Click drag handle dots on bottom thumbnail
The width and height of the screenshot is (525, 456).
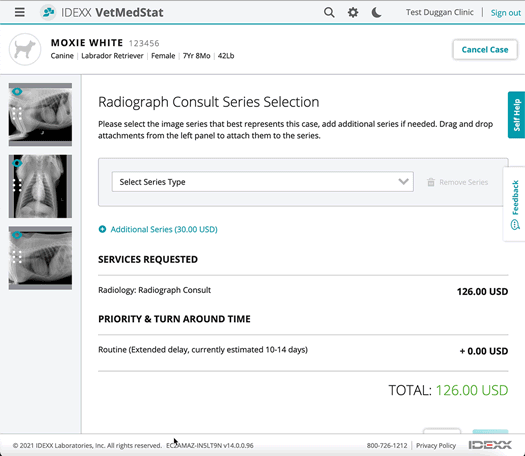pyautogui.click(x=17, y=257)
